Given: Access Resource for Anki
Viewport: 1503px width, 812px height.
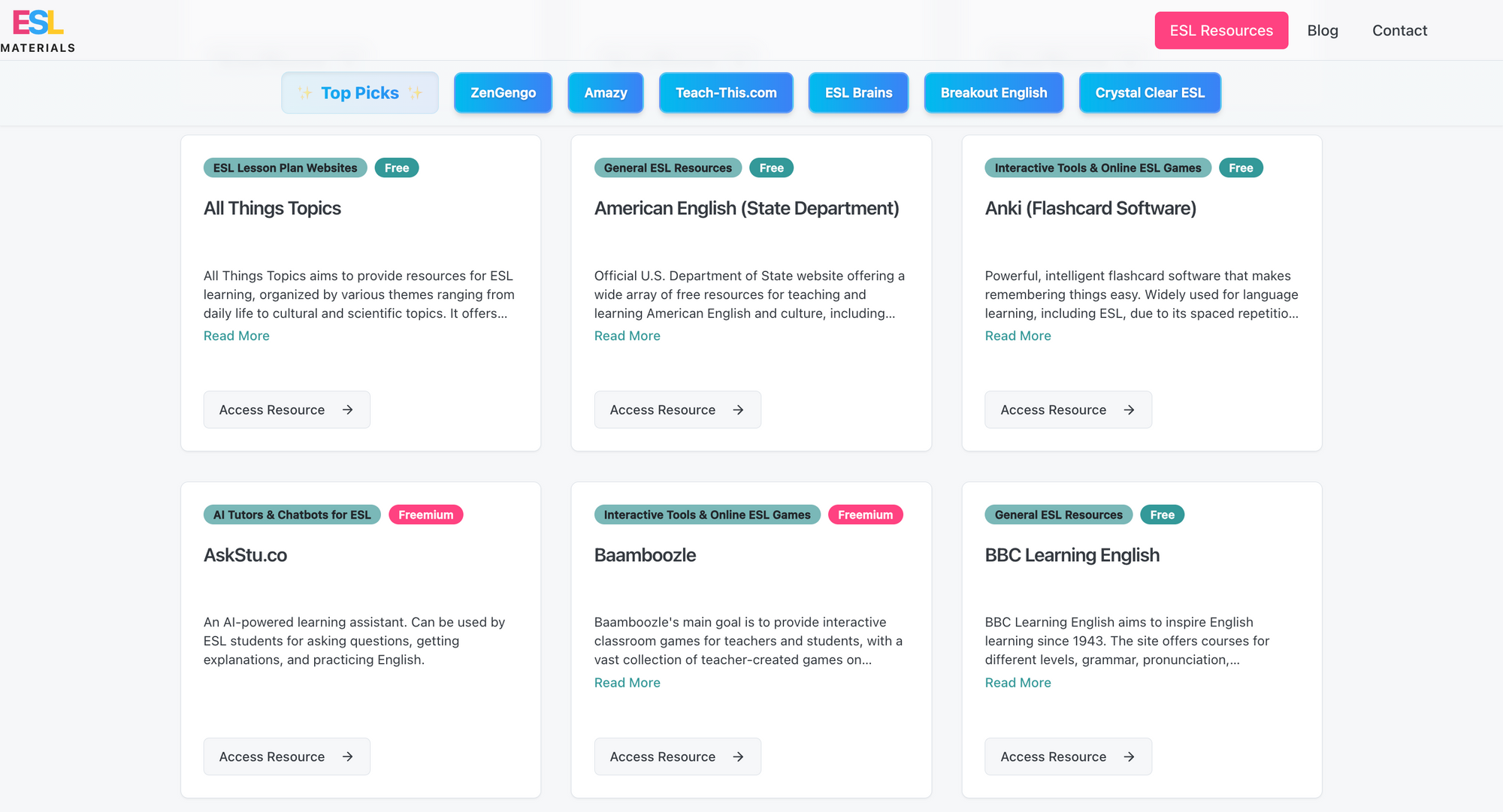Looking at the screenshot, I should (1069, 410).
